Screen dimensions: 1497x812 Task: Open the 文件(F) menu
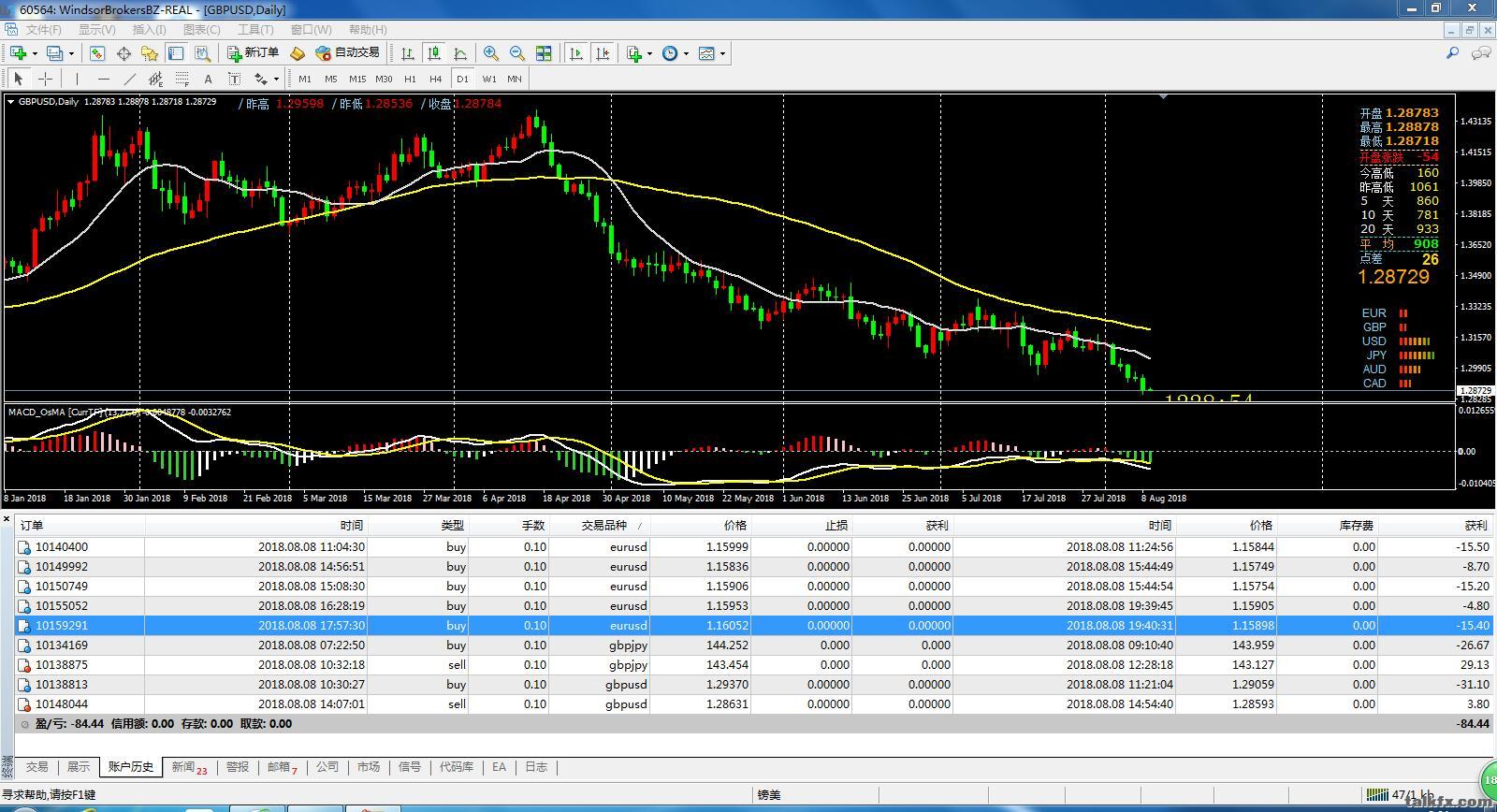(44, 30)
